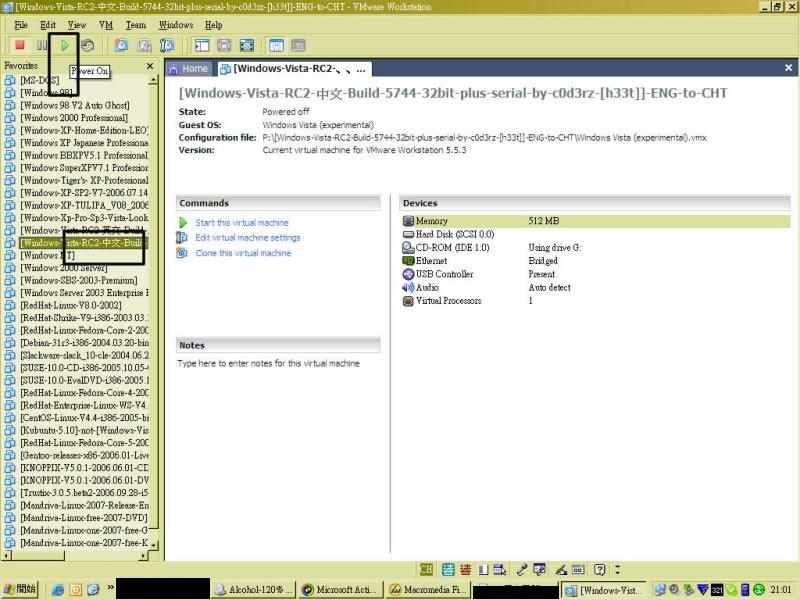Select [CentOS-Linux-V4.4-i386] favorite
The image size is (800, 600).
84,418
